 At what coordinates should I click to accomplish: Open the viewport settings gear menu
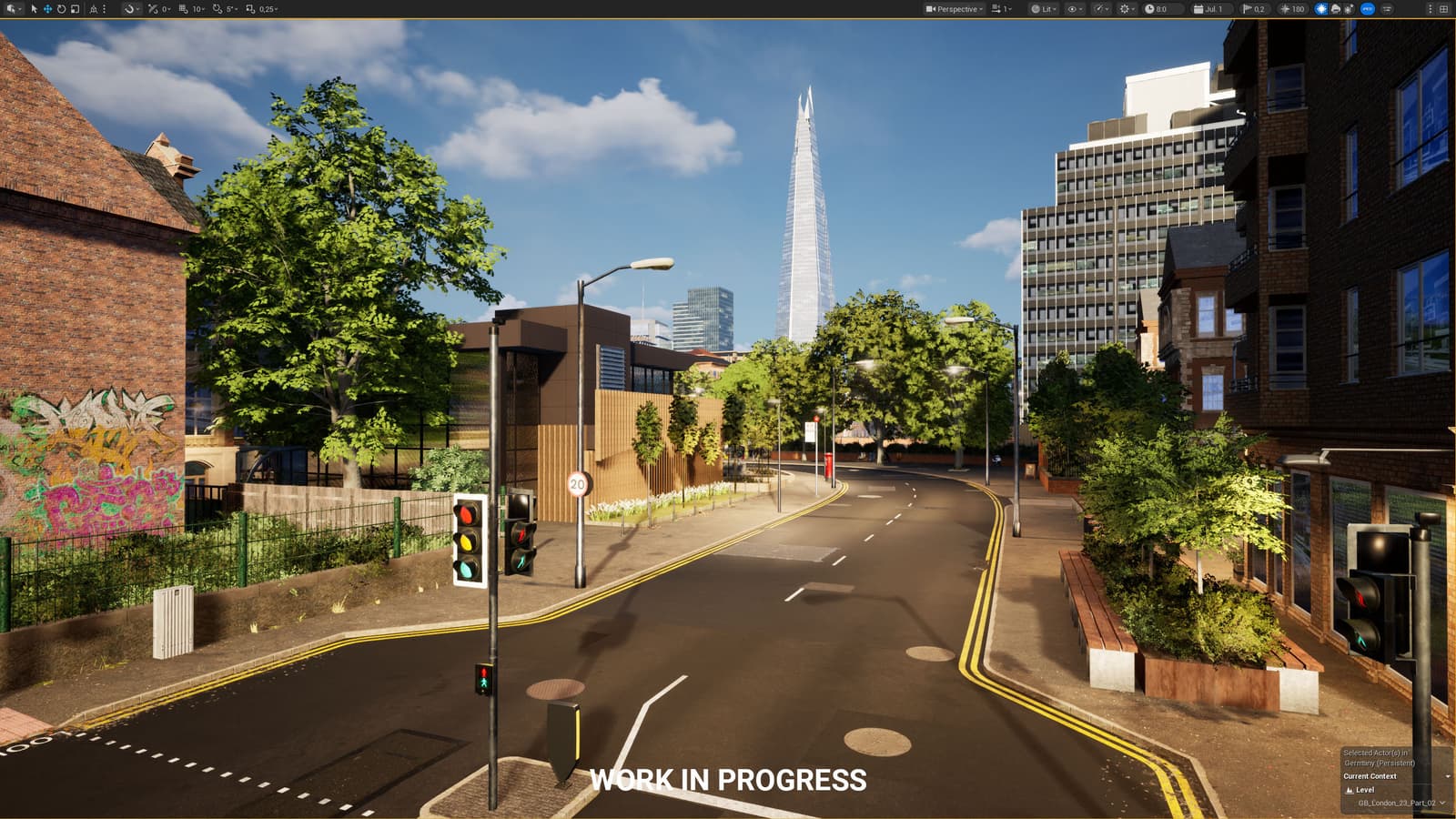pyautogui.click(x=1127, y=9)
